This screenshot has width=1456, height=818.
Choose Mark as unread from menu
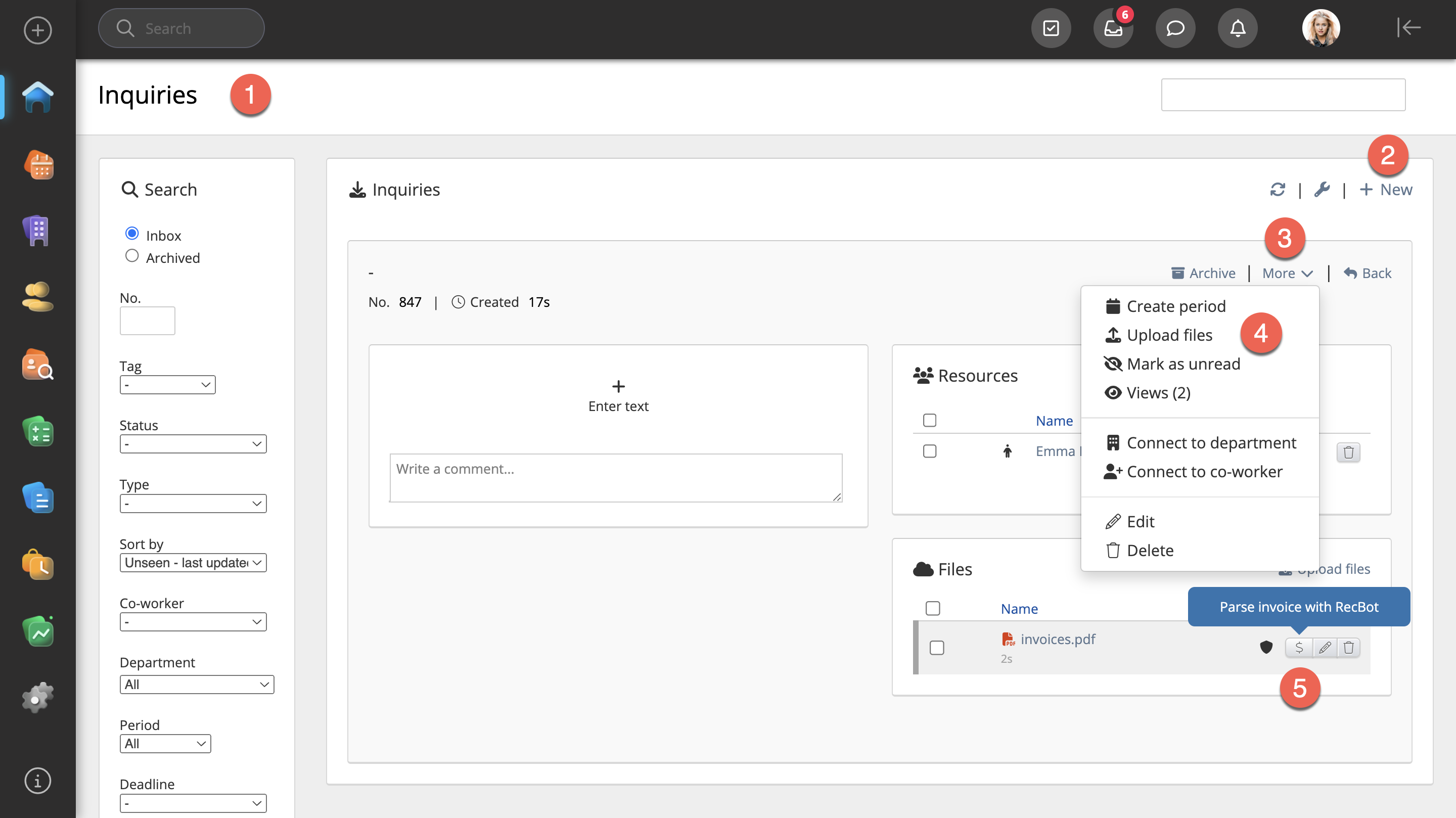[x=1183, y=363]
